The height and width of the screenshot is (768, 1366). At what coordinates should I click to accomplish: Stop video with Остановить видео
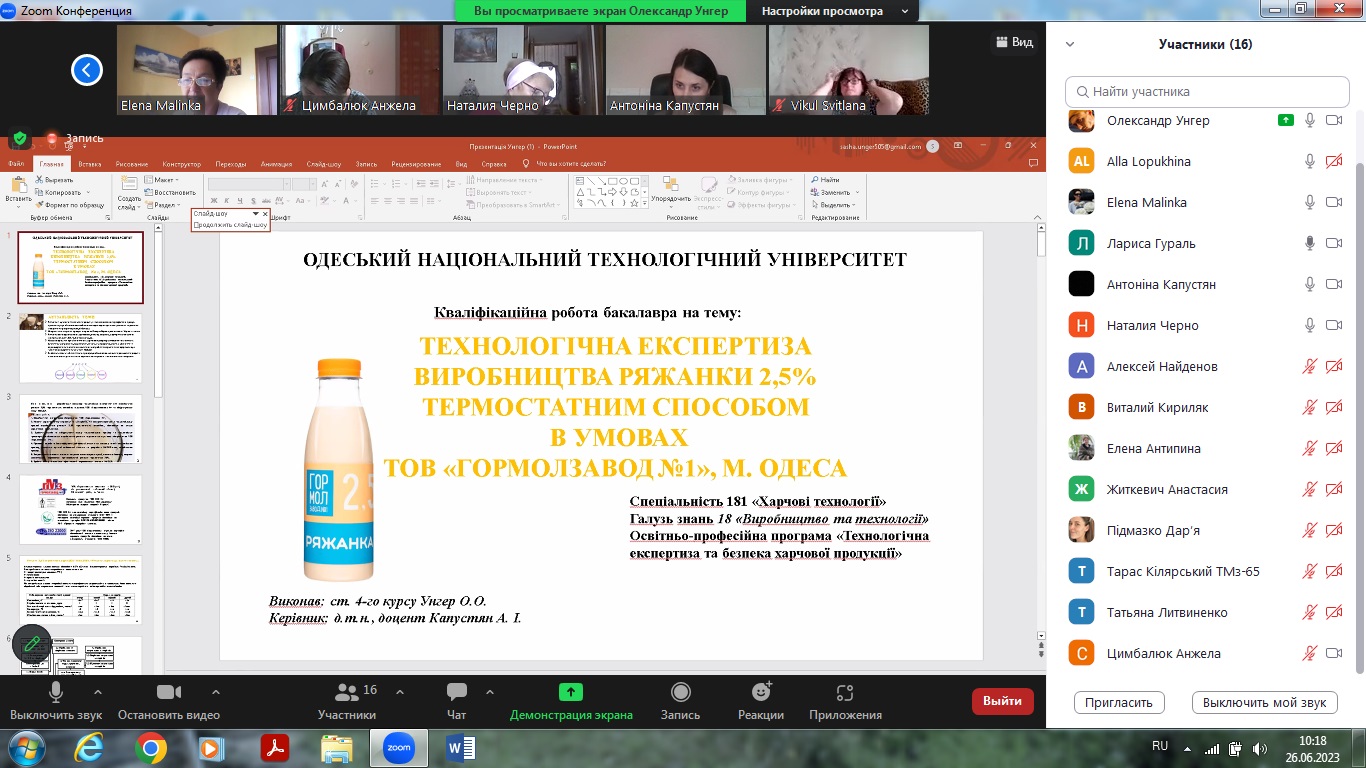(x=168, y=693)
